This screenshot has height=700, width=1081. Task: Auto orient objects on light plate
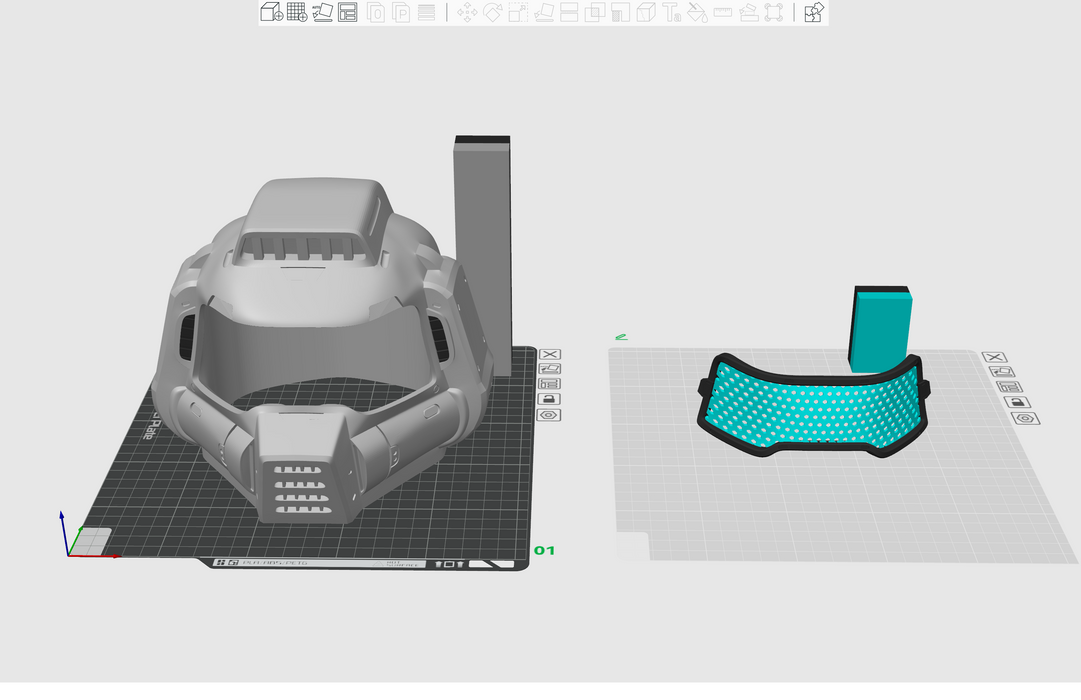(x=994, y=372)
